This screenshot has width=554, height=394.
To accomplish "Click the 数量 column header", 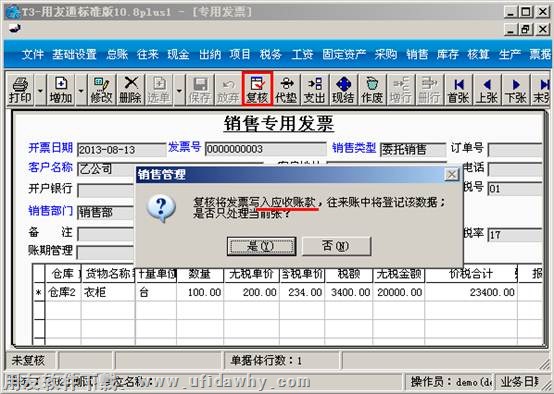I will click(200, 274).
